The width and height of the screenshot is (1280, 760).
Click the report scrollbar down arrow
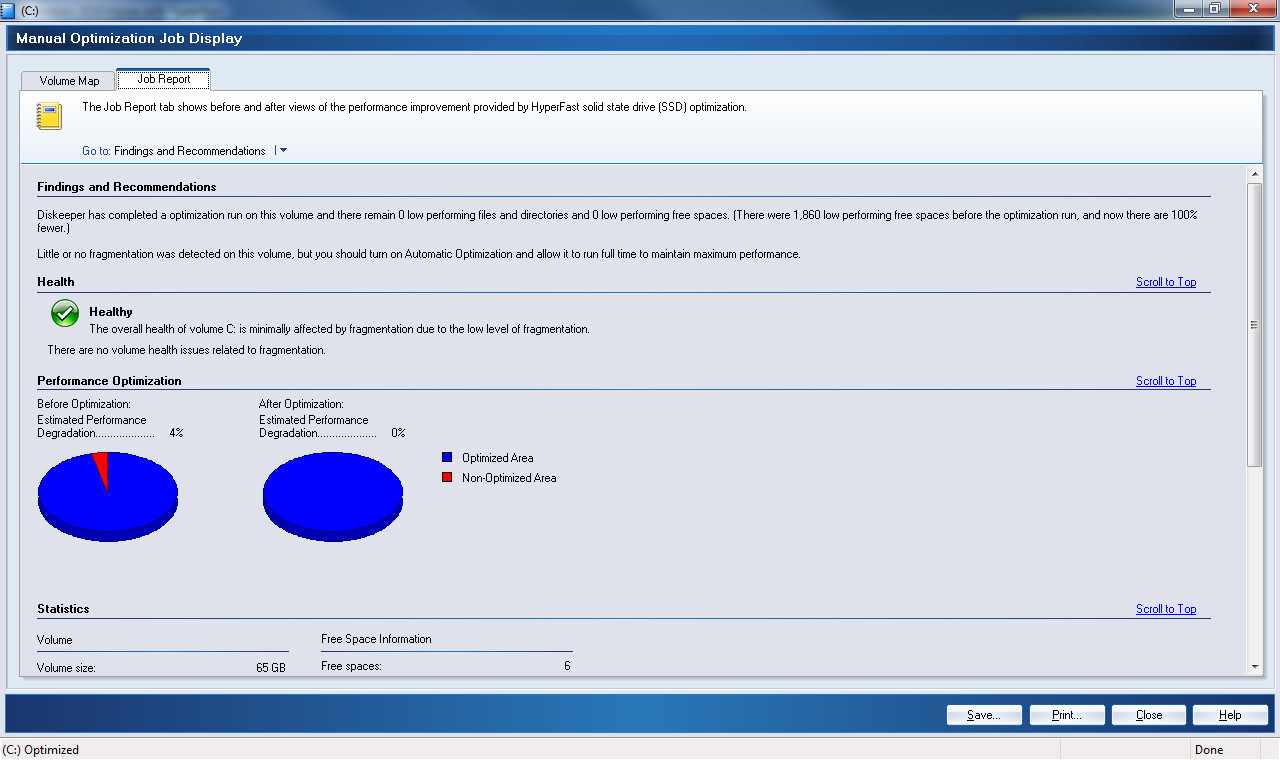pos(1254,666)
